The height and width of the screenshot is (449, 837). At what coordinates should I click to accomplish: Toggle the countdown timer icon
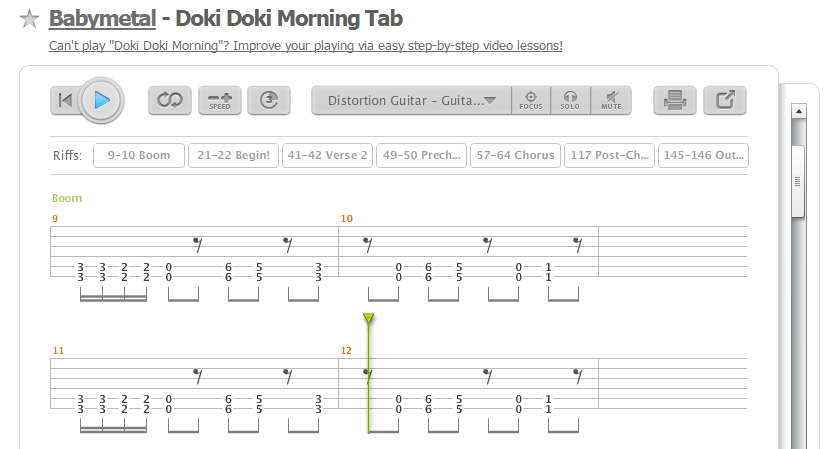[x=269, y=100]
